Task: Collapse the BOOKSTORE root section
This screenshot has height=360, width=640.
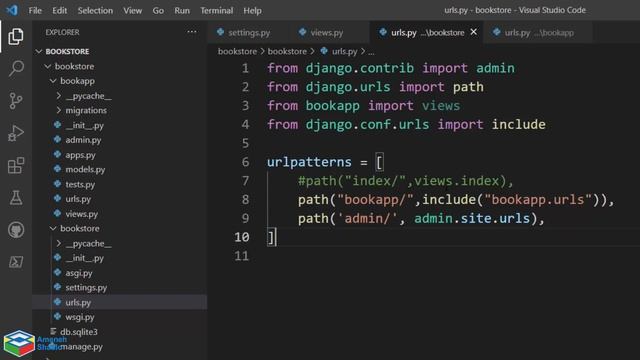Action: point(39,51)
